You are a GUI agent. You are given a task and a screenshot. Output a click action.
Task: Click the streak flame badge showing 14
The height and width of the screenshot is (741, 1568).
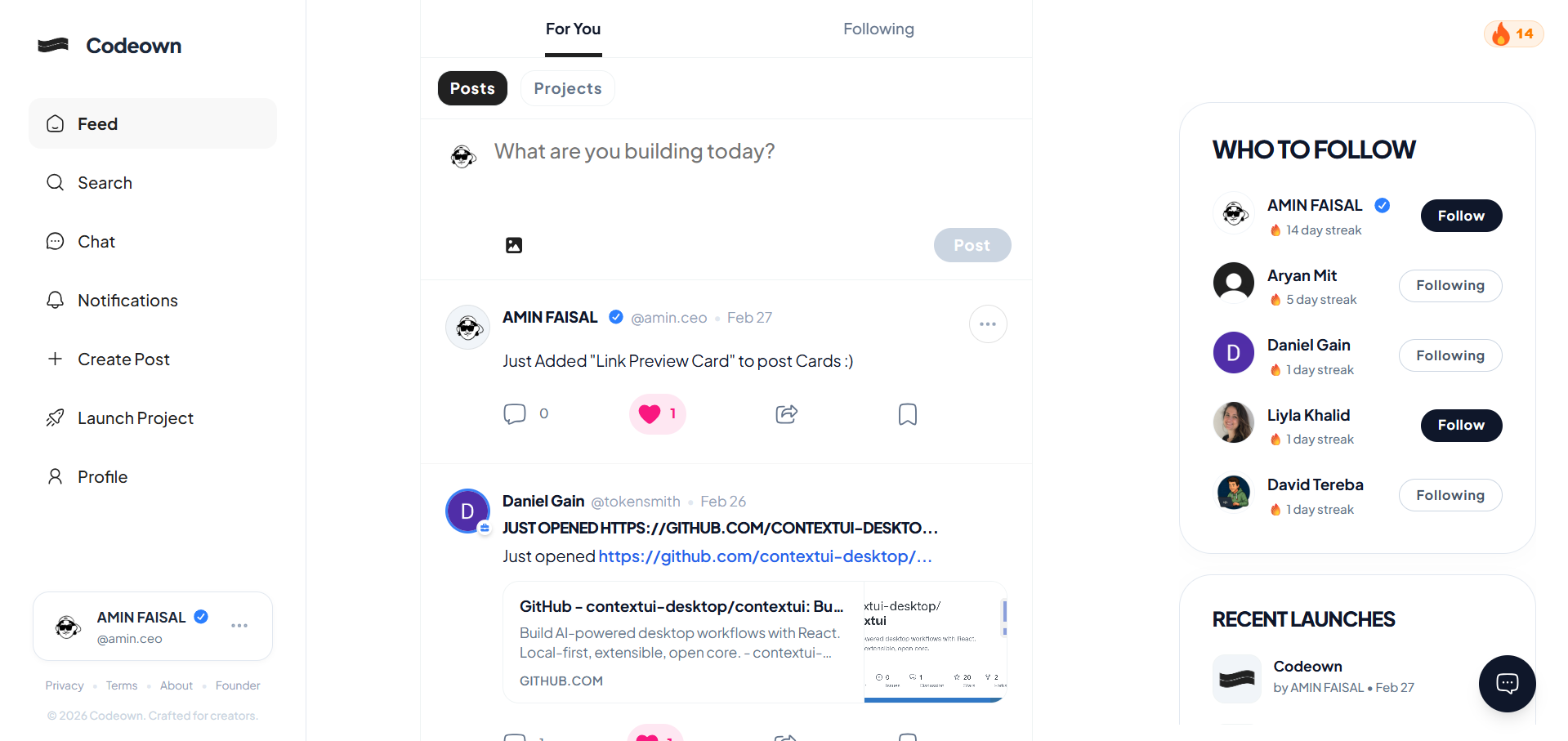pos(1512,33)
